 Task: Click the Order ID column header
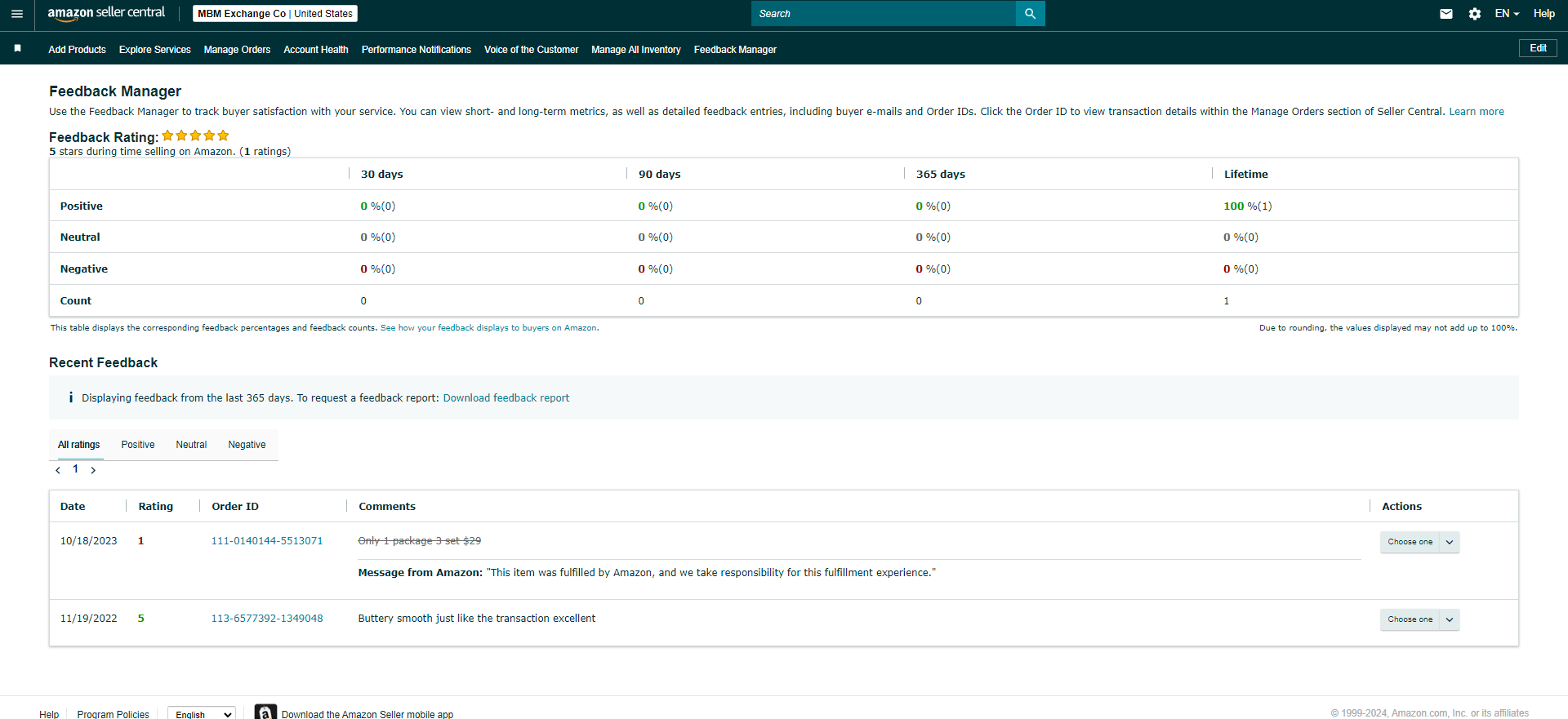pos(235,507)
